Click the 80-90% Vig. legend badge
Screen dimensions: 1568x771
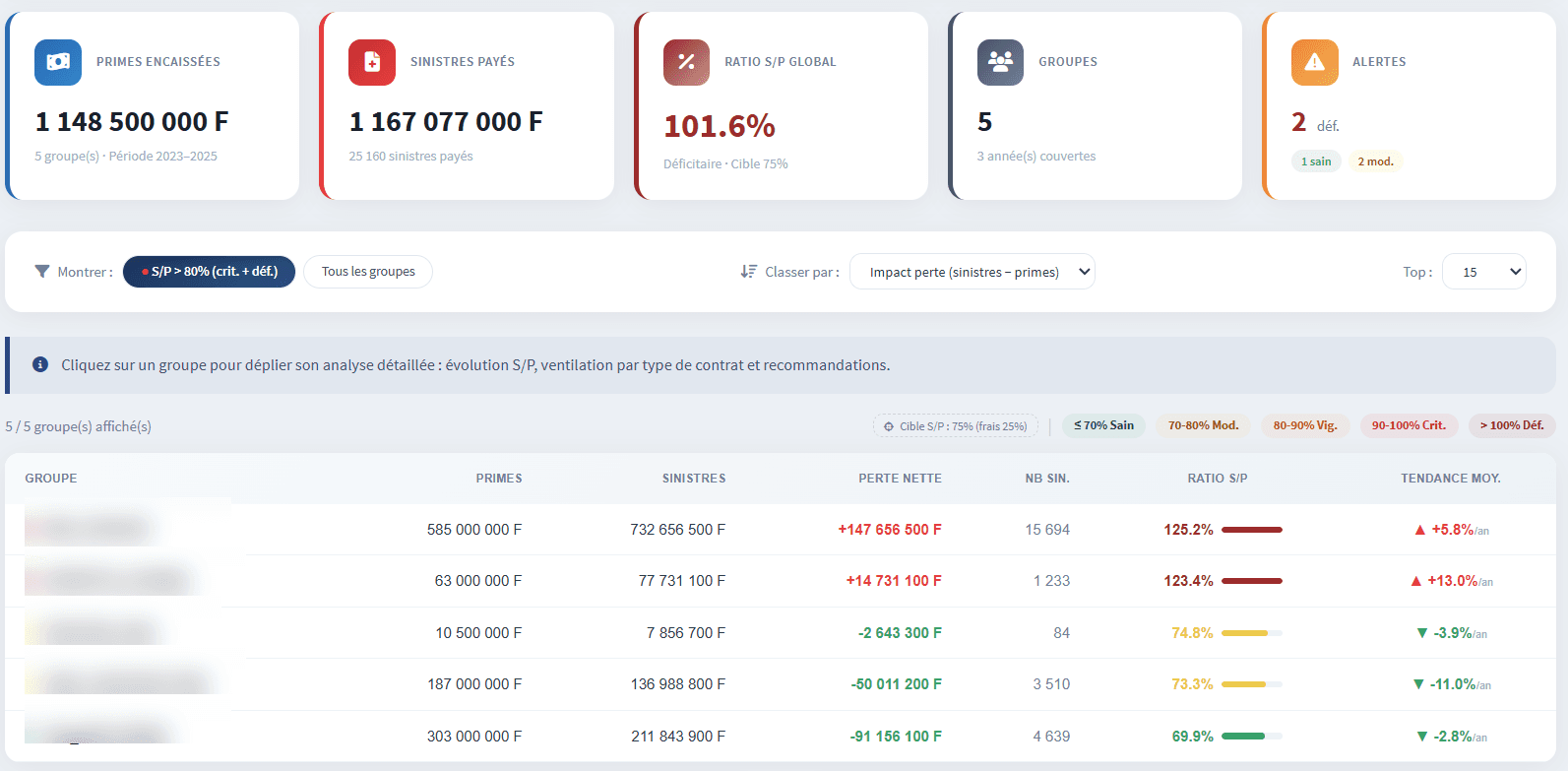coord(1305,425)
